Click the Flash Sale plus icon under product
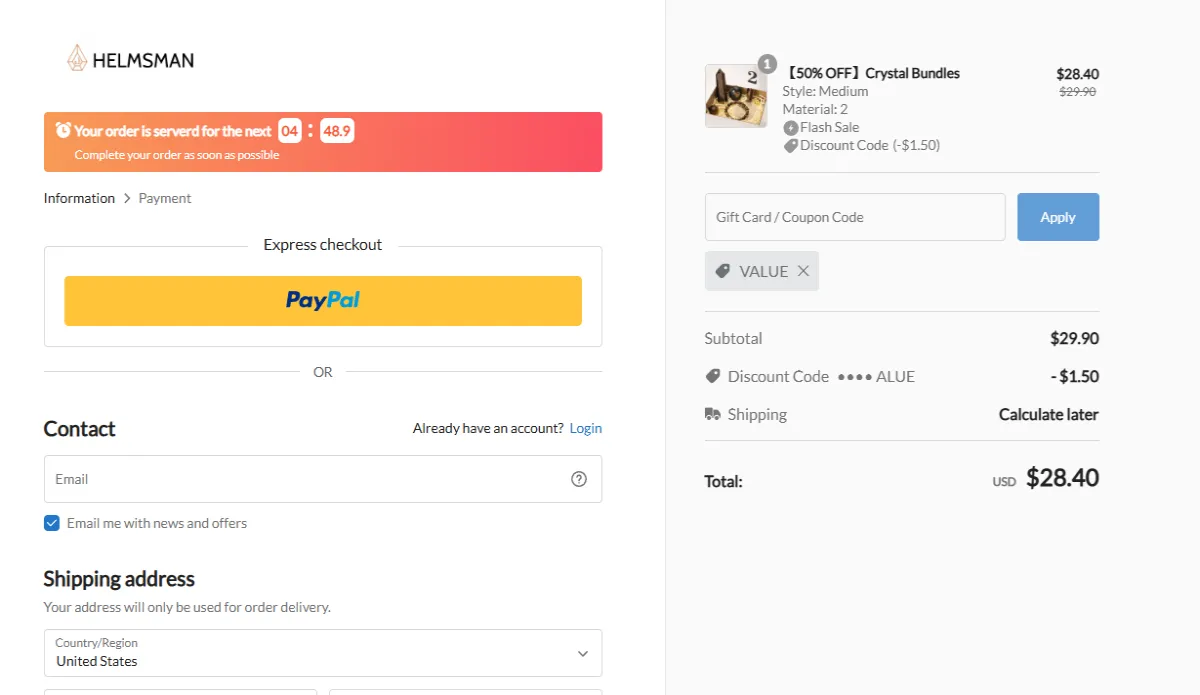Screen dimensions: 1200x695 790,127
